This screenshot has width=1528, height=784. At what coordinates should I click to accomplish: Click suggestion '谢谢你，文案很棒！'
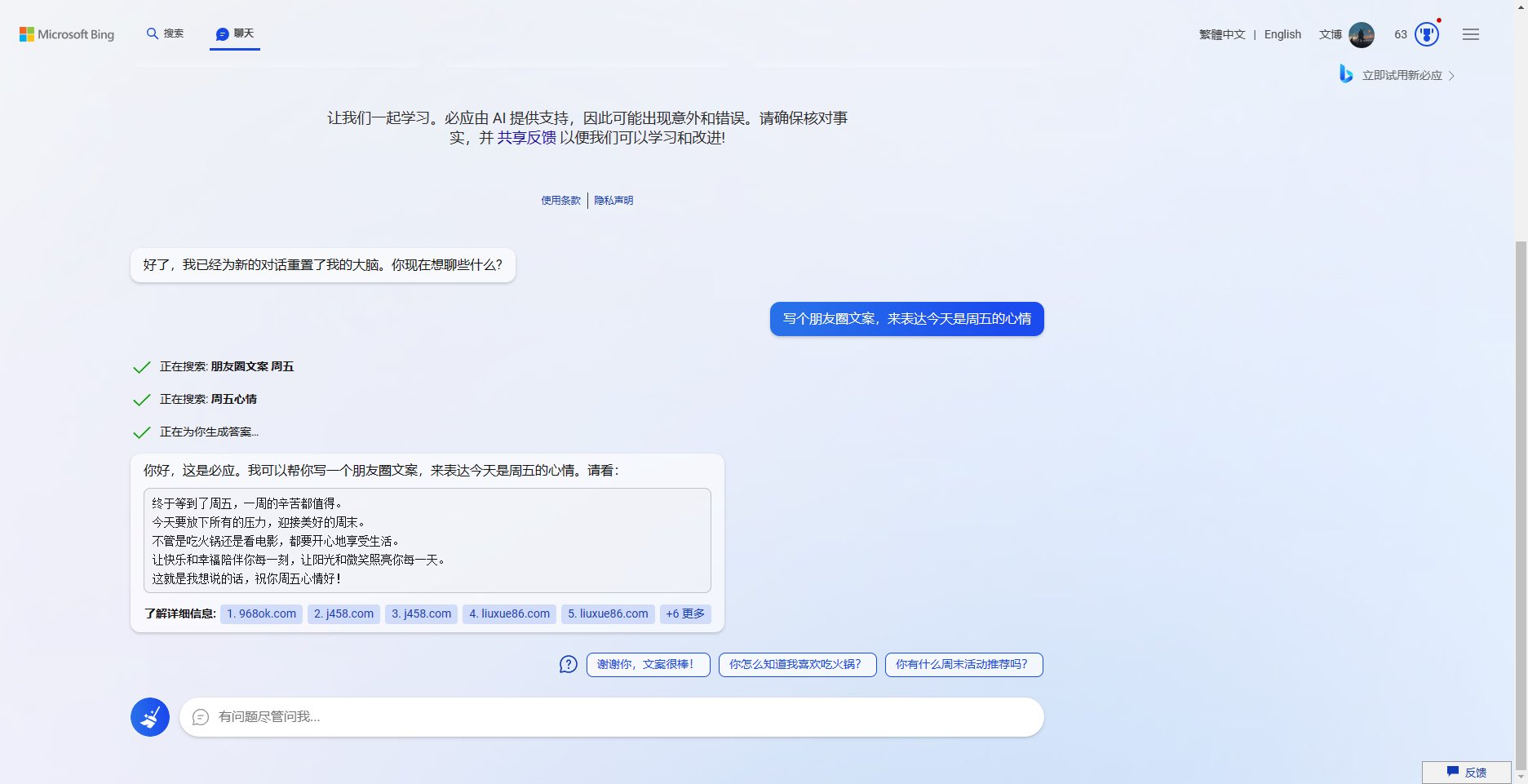coord(648,665)
